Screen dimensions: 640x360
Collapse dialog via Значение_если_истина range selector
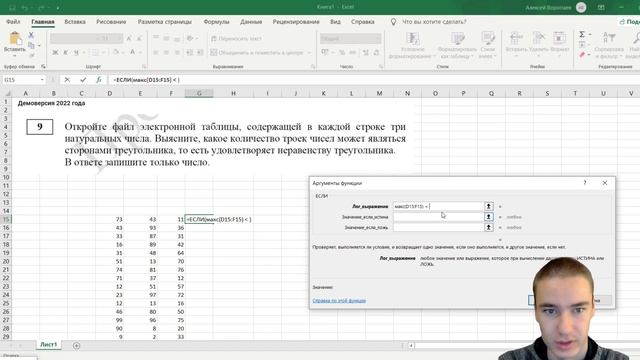(x=488, y=217)
